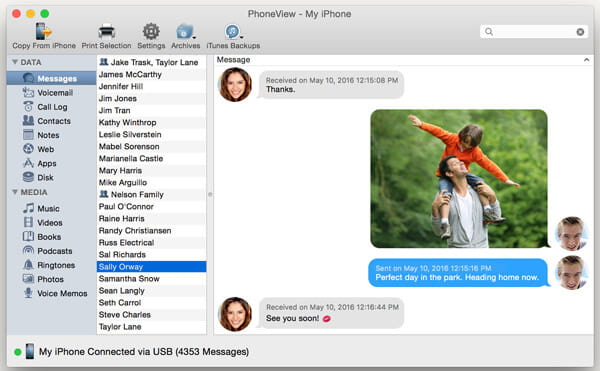
Task: Select the Nelson Family group conversation
Action: pos(152,194)
